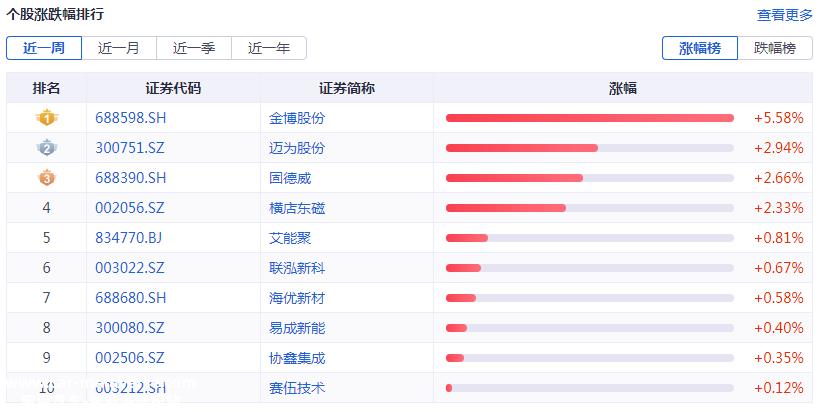Click rank number 5
823x412 pixels.
47,238
